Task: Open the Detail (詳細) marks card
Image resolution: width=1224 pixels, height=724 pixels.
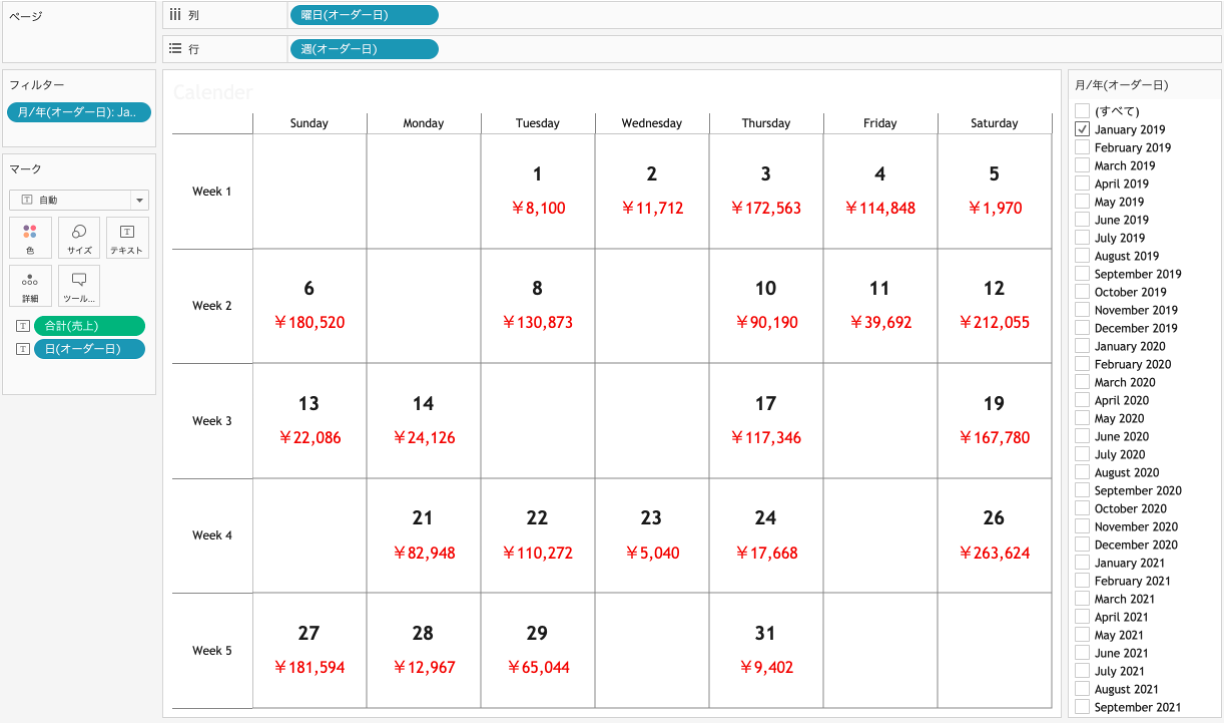Action: point(30,286)
